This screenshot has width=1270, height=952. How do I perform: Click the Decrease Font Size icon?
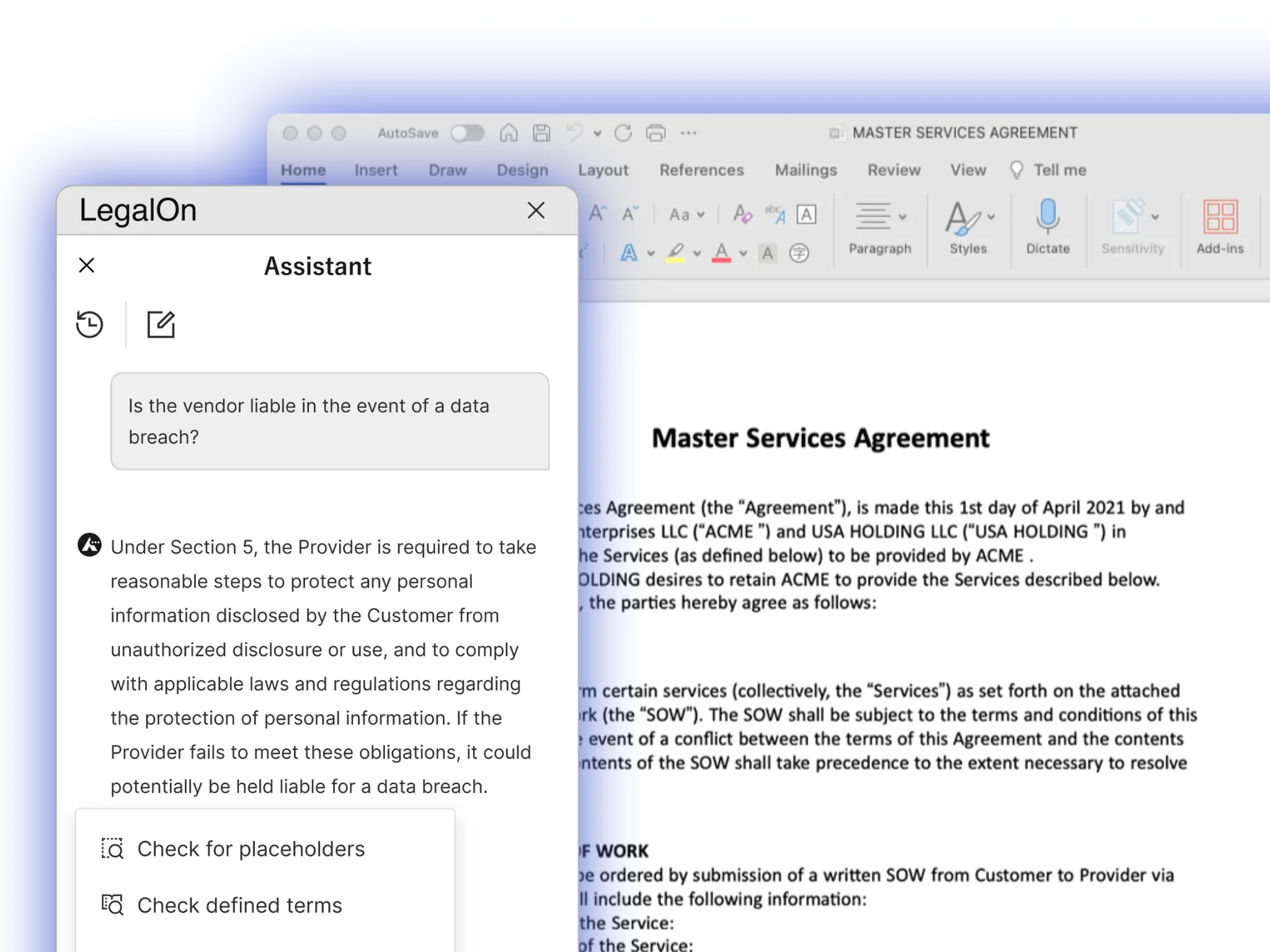(630, 214)
